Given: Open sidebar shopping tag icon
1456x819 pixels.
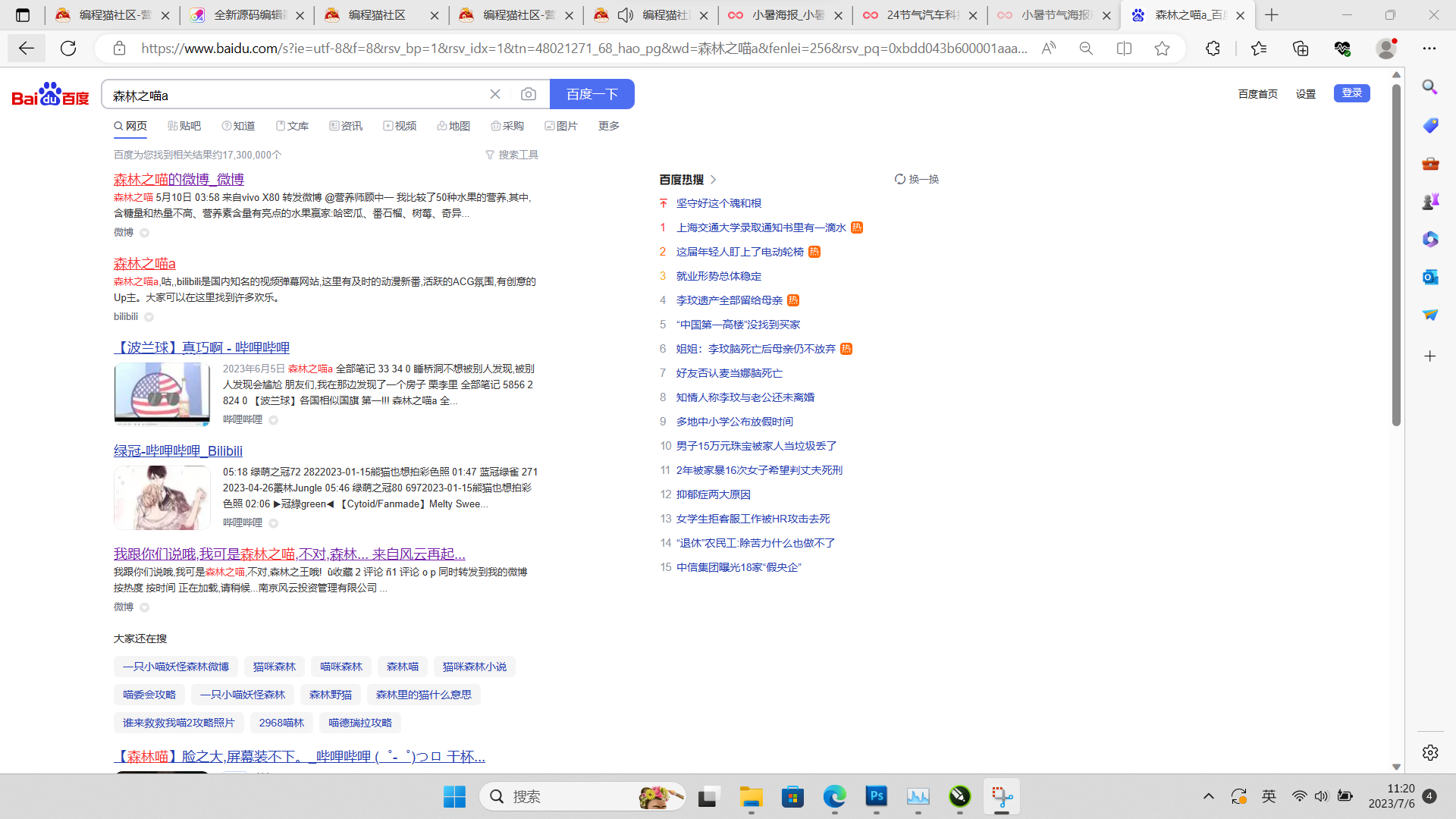Looking at the screenshot, I should coord(1430,125).
